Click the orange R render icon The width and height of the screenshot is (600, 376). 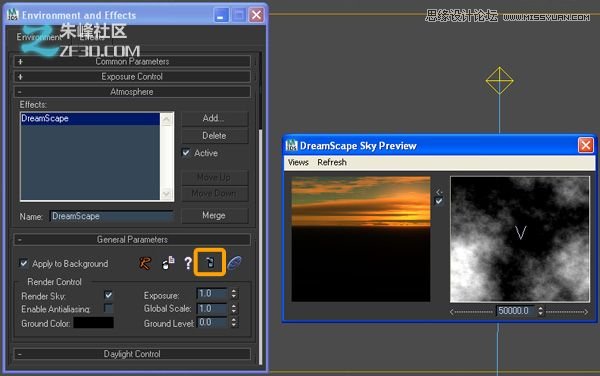pos(145,263)
